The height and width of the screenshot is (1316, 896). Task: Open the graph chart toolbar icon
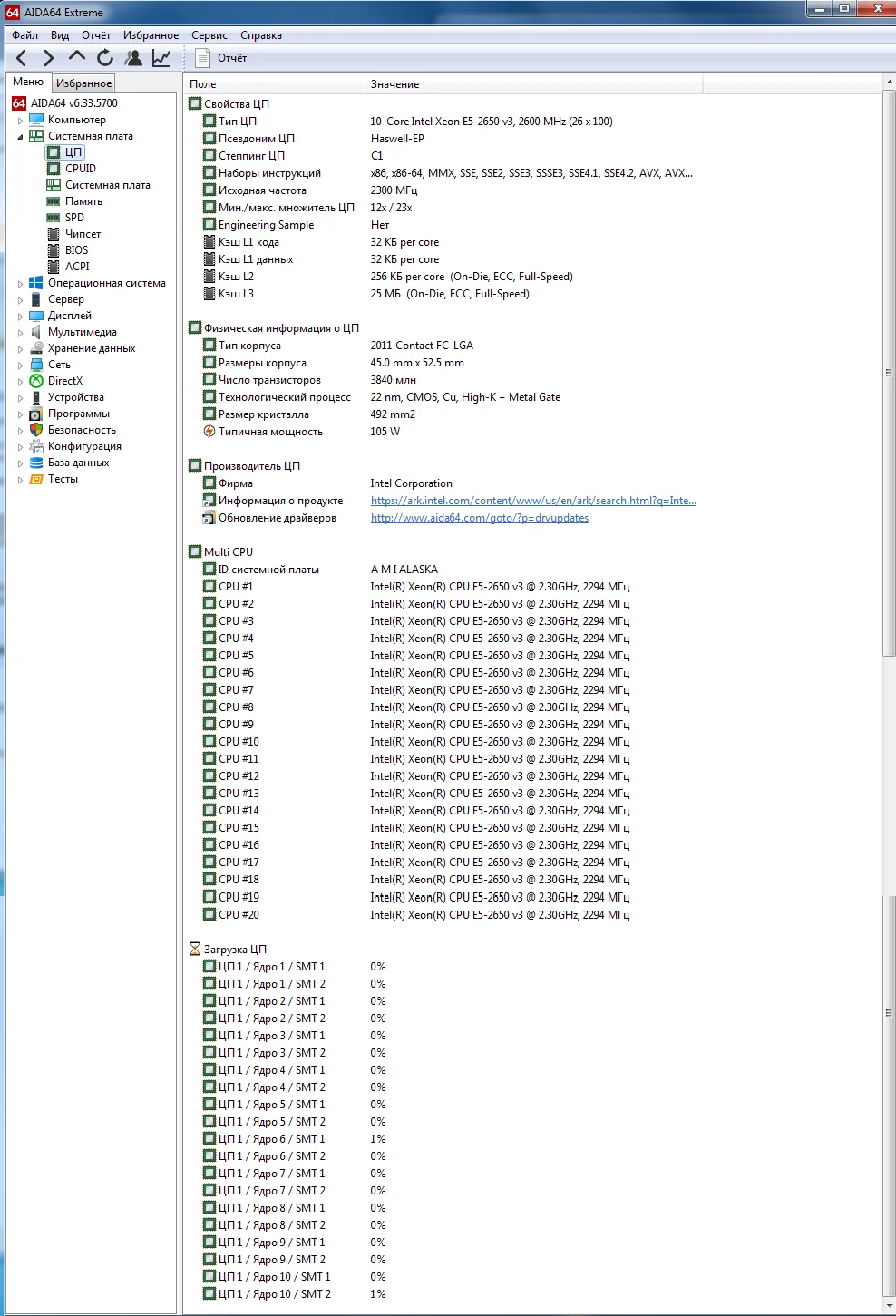(161, 58)
